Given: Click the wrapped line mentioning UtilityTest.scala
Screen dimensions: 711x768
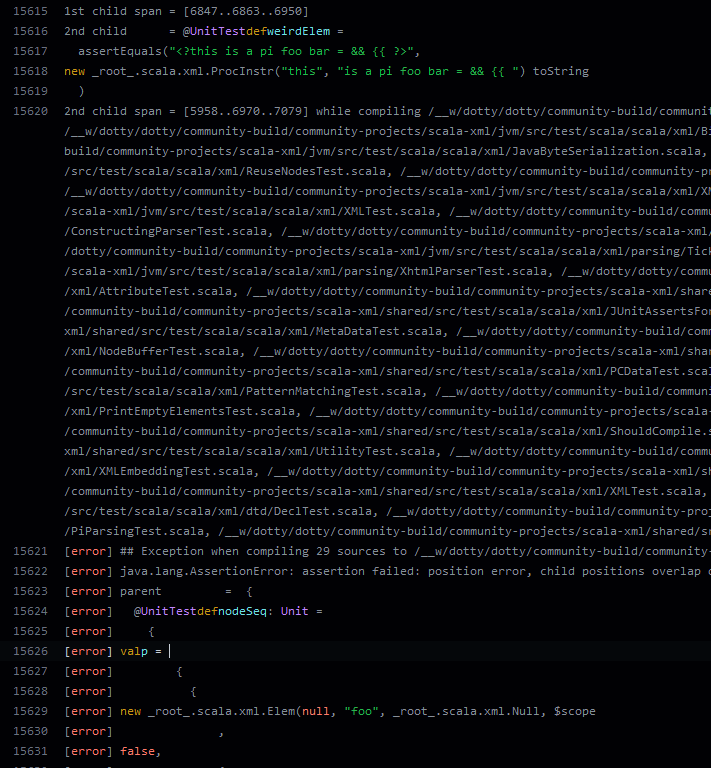Looking at the screenshot, I should [387, 452].
